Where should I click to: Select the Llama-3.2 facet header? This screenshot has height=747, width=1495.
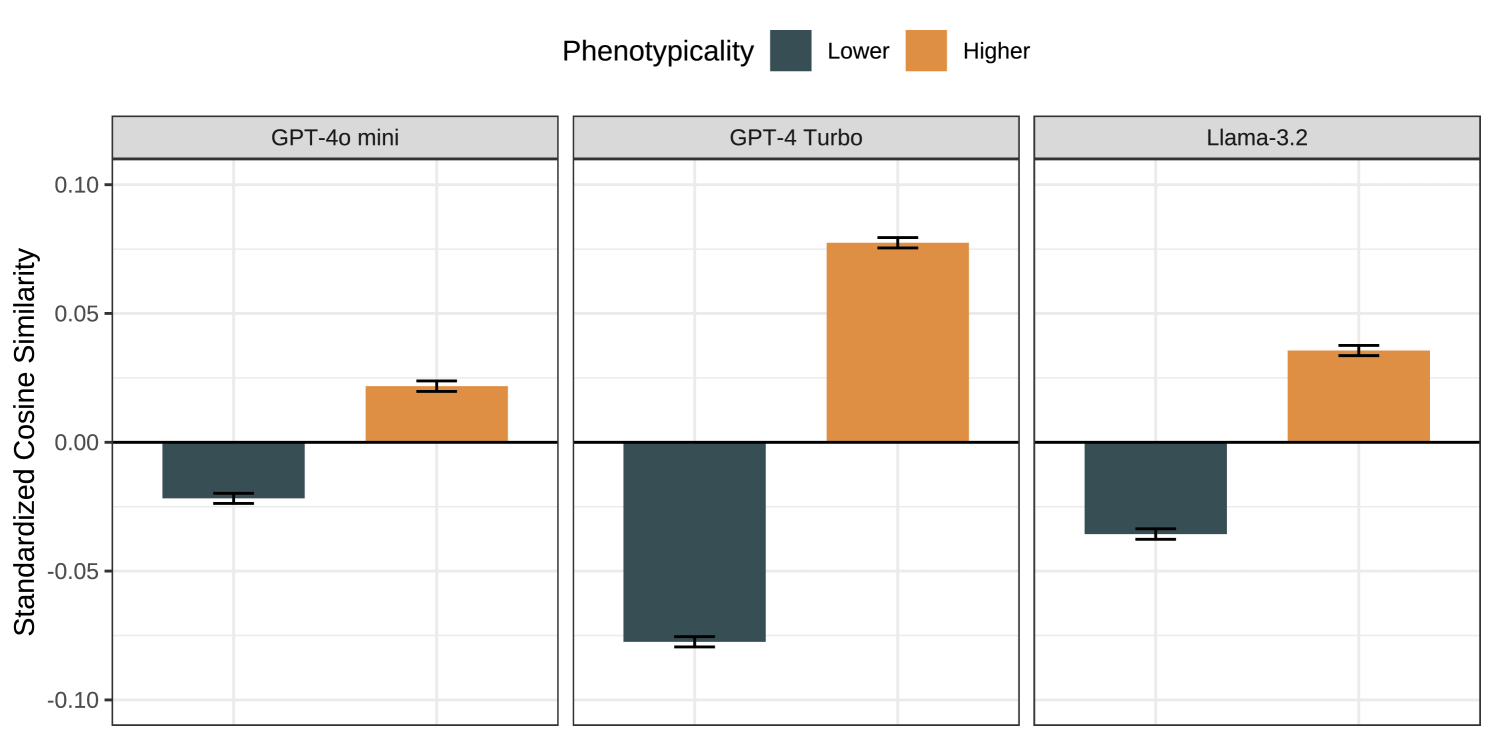pos(1257,138)
